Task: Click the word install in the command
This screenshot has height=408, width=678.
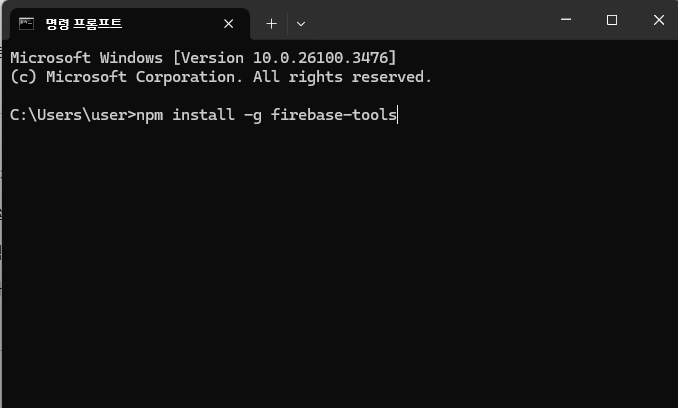Action: pyautogui.click(x=203, y=115)
